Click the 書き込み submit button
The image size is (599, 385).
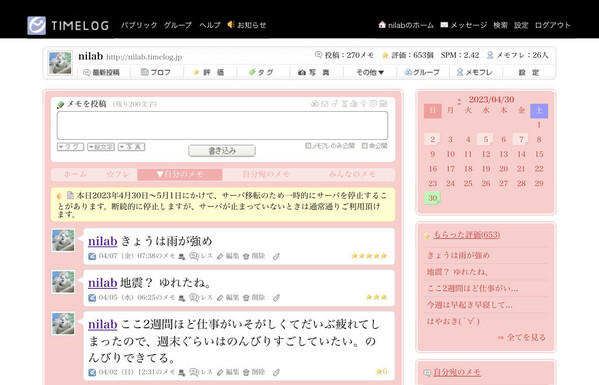[x=222, y=151]
